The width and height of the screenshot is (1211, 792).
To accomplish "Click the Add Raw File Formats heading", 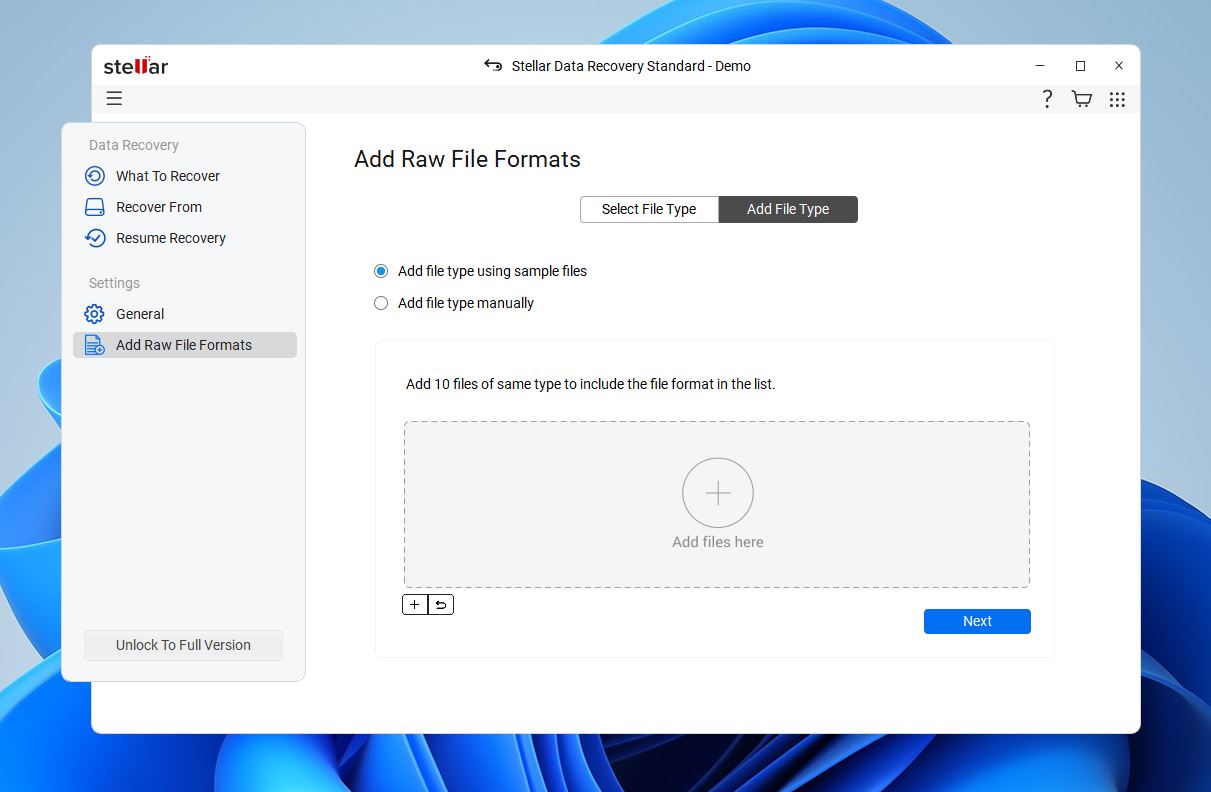I will (x=467, y=159).
